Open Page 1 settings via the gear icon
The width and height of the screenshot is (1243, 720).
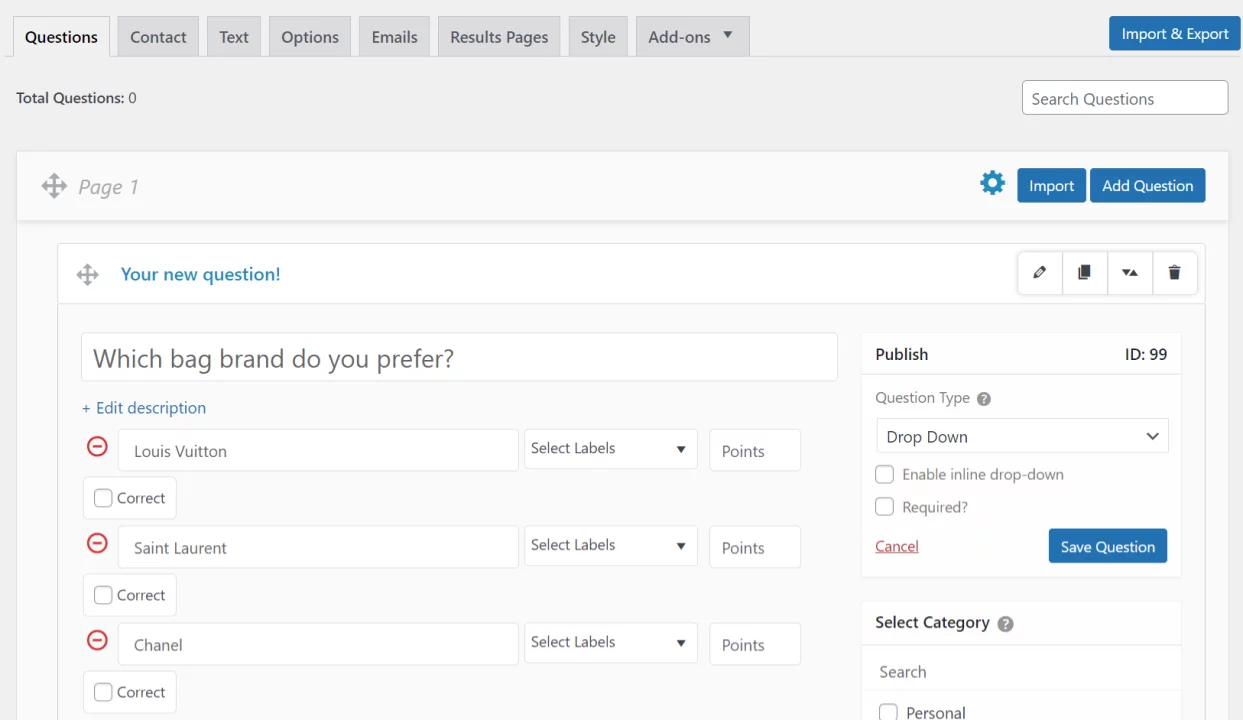pyautogui.click(x=992, y=183)
